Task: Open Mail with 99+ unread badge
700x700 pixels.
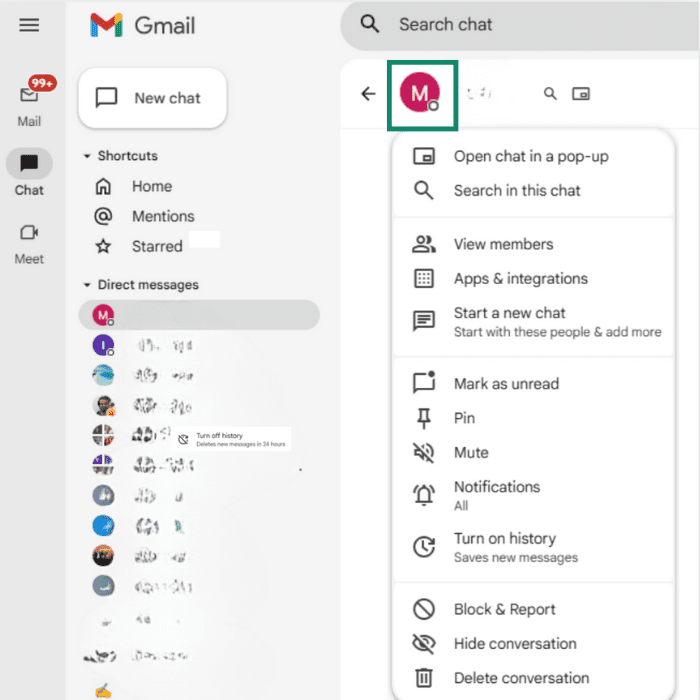Action: point(29,102)
